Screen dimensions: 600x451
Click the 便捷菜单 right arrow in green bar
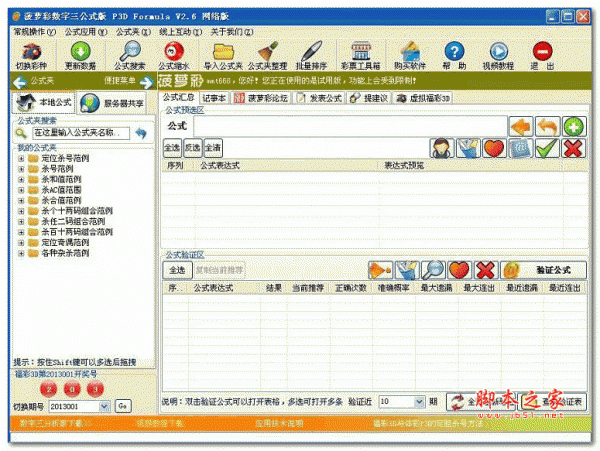(x=147, y=81)
